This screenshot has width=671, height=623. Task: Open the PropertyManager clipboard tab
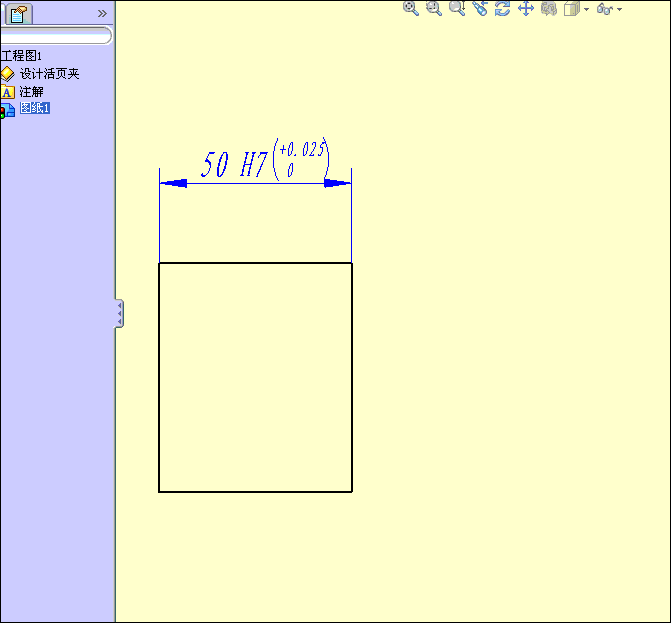[x=18, y=14]
